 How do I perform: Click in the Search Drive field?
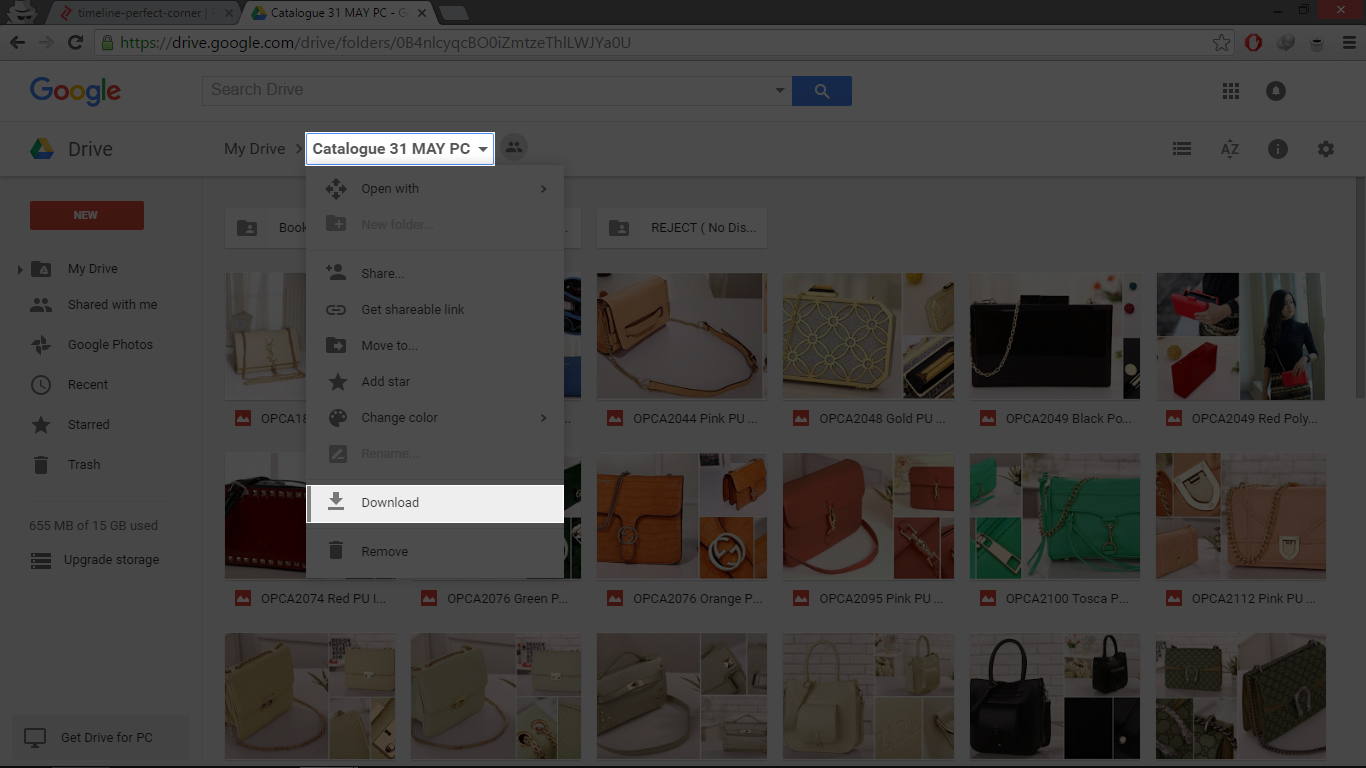[x=490, y=90]
